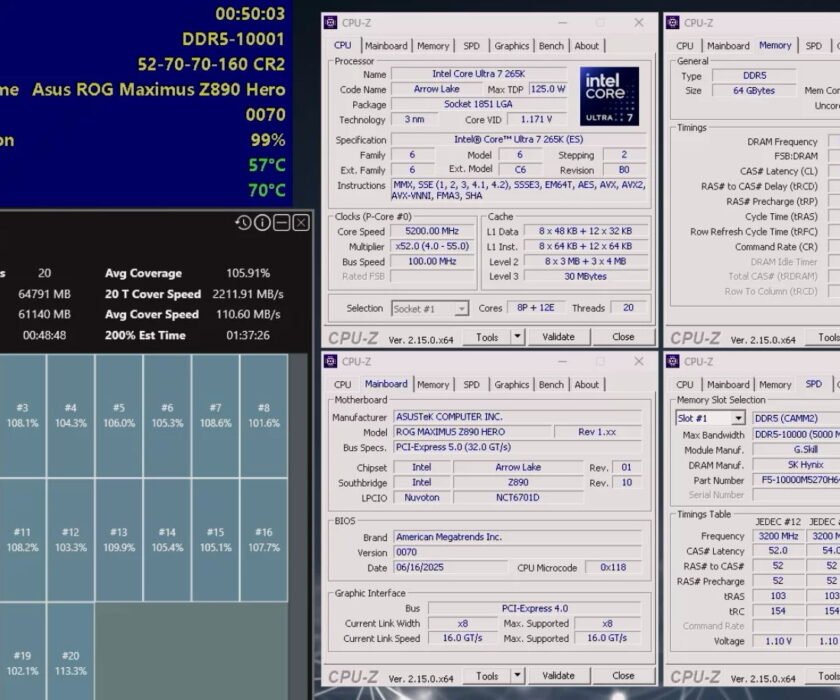
Task: Switch to the Mainboard tab in the Processor window
Action: click(386, 46)
